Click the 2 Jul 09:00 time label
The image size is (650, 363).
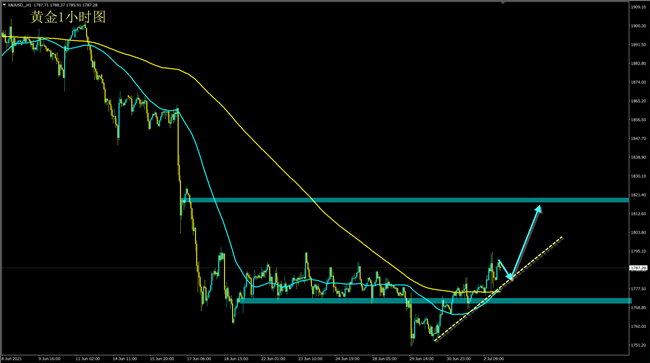coord(494,359)
